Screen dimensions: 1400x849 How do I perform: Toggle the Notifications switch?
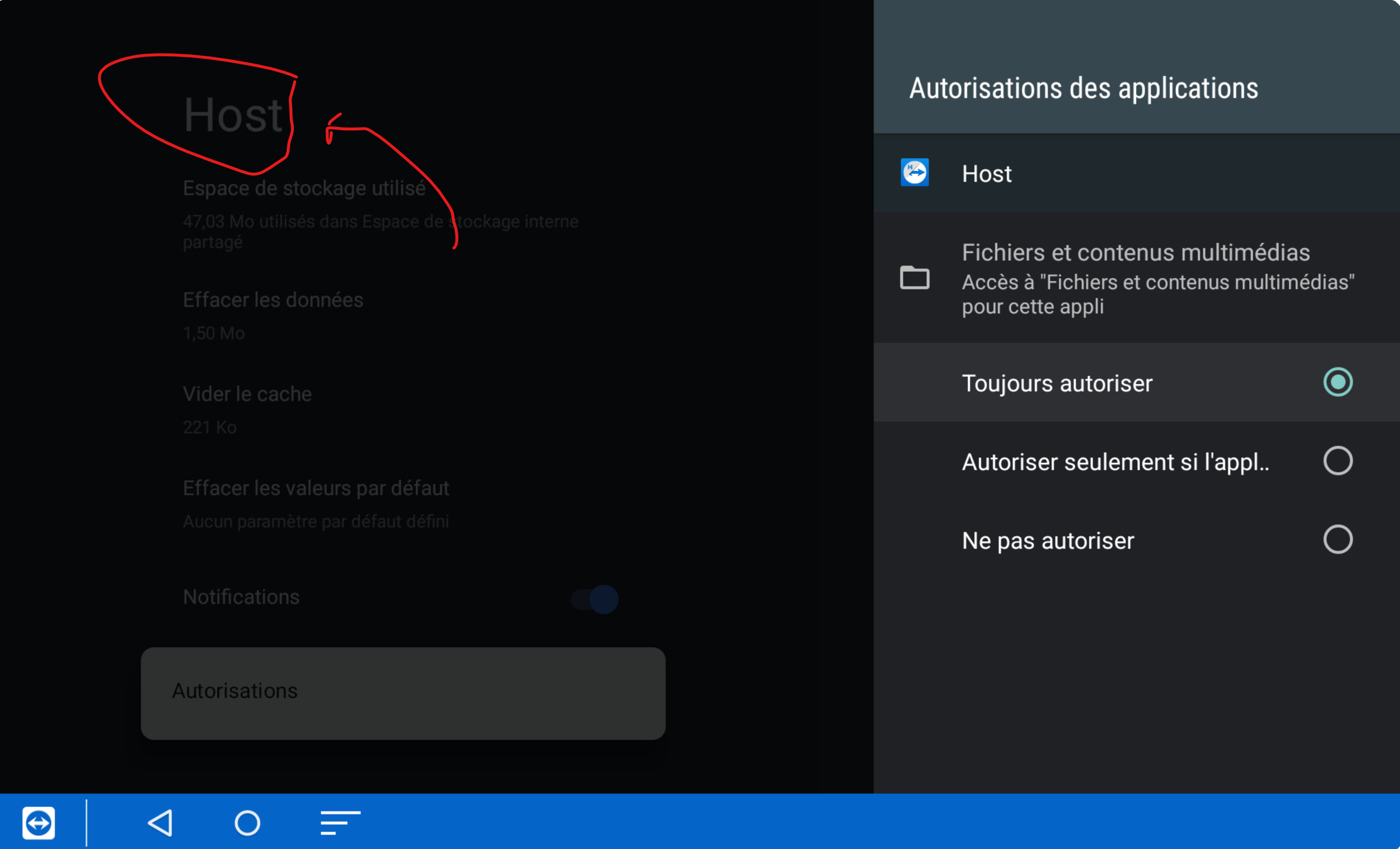(595, 599)
